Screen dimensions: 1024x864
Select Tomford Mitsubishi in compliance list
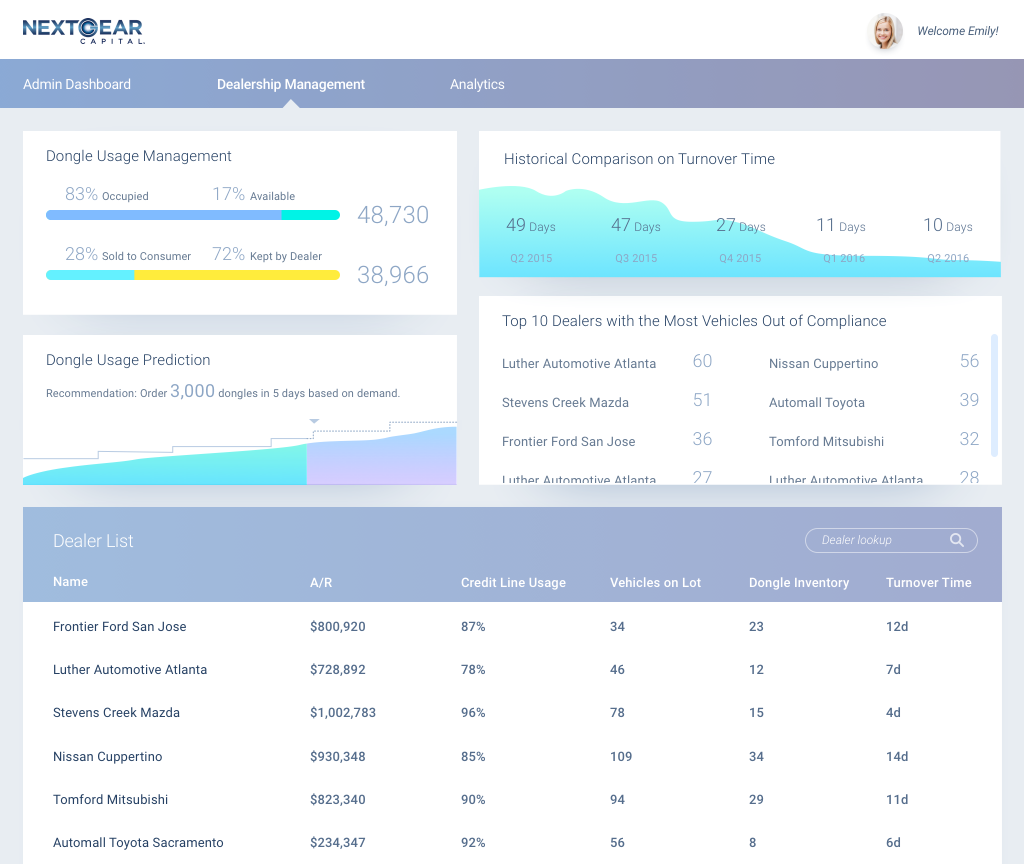[x=874, y=441]
